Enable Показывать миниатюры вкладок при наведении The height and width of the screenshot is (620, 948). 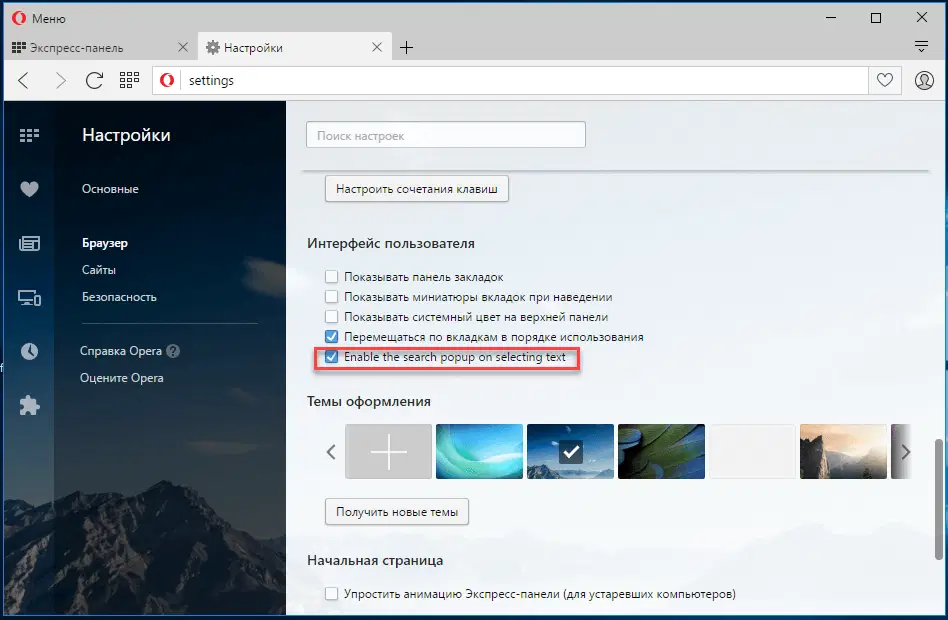[x=331, y=296]
